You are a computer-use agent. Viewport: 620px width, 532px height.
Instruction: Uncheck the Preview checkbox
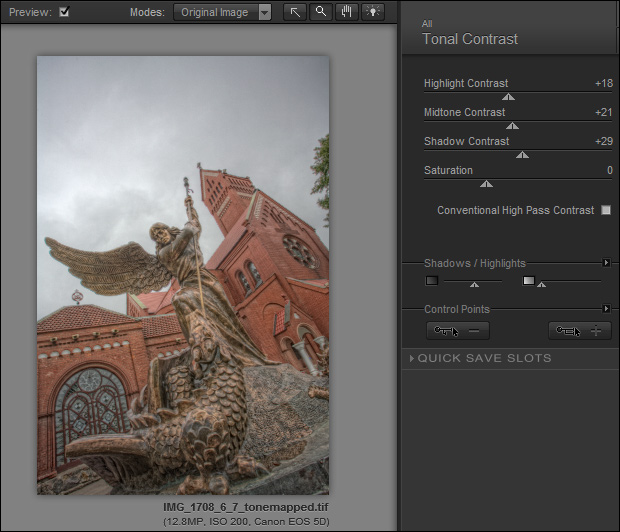click(x=65, y=12)
